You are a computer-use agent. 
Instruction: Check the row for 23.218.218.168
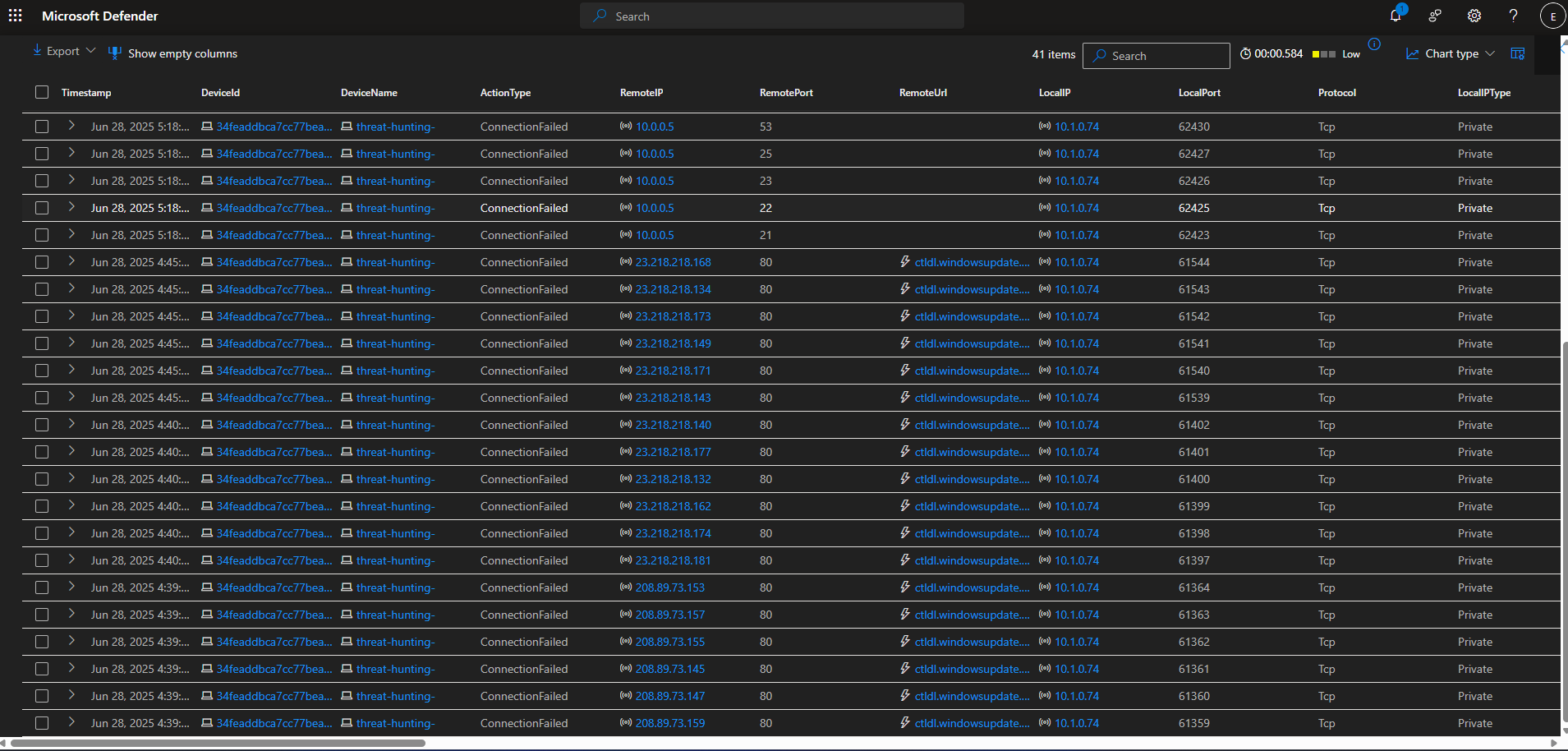pyautogui.click(x=42, y=262)
